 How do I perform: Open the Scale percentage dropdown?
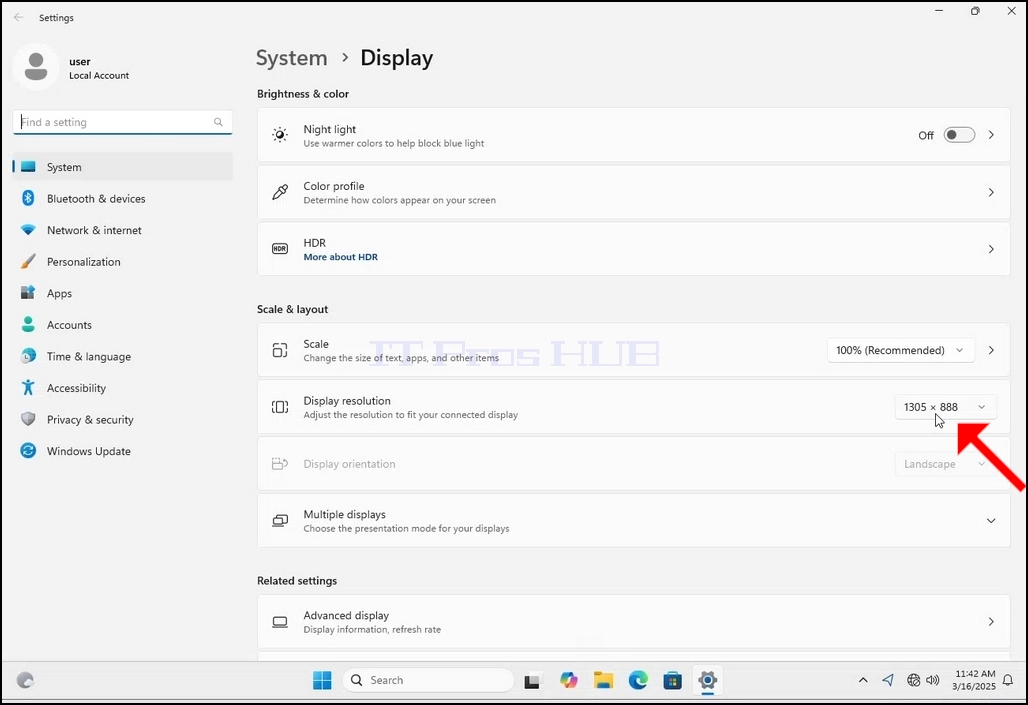point(900,350)
